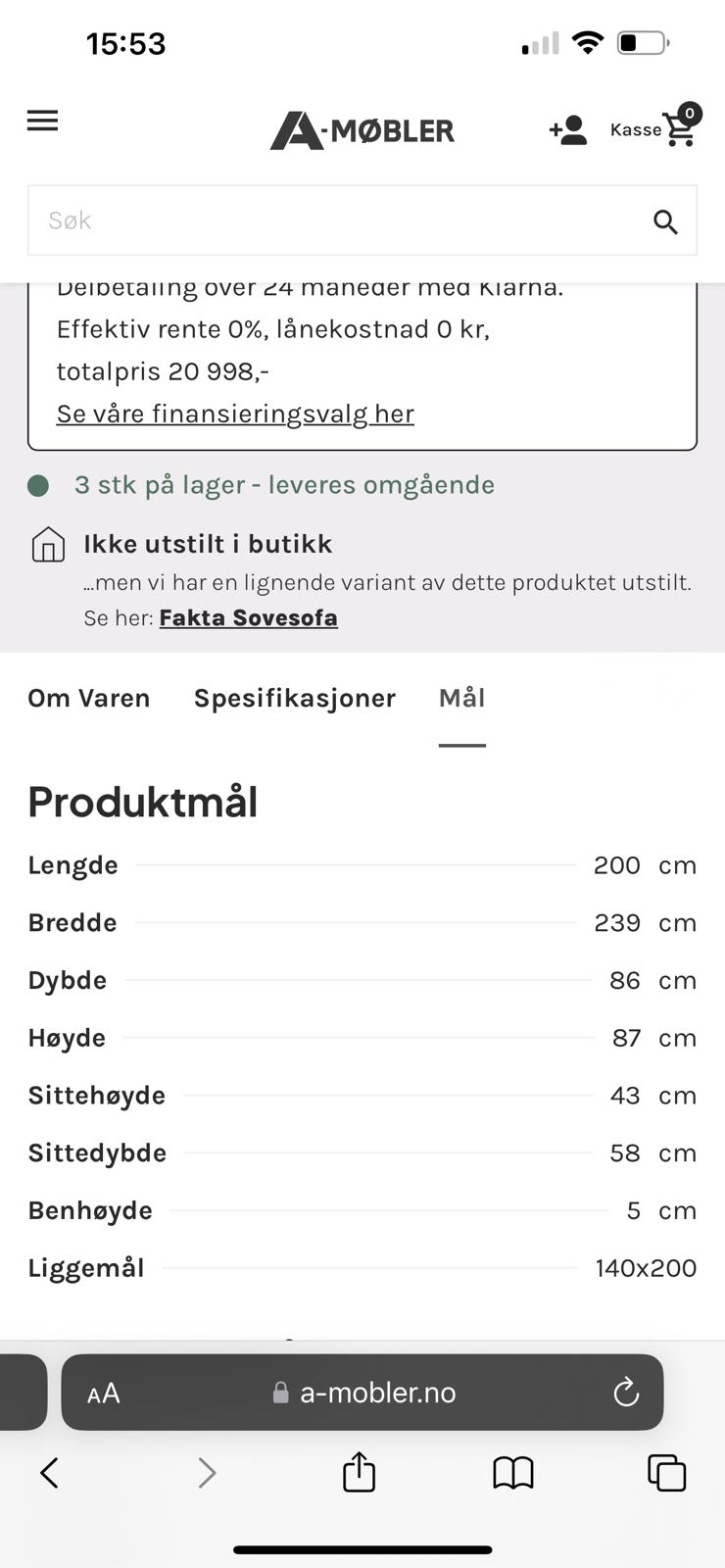This screenshot has height=1568, width=725.
Task: Tap the Safari forward arrow
Action: click(206, 1472)
